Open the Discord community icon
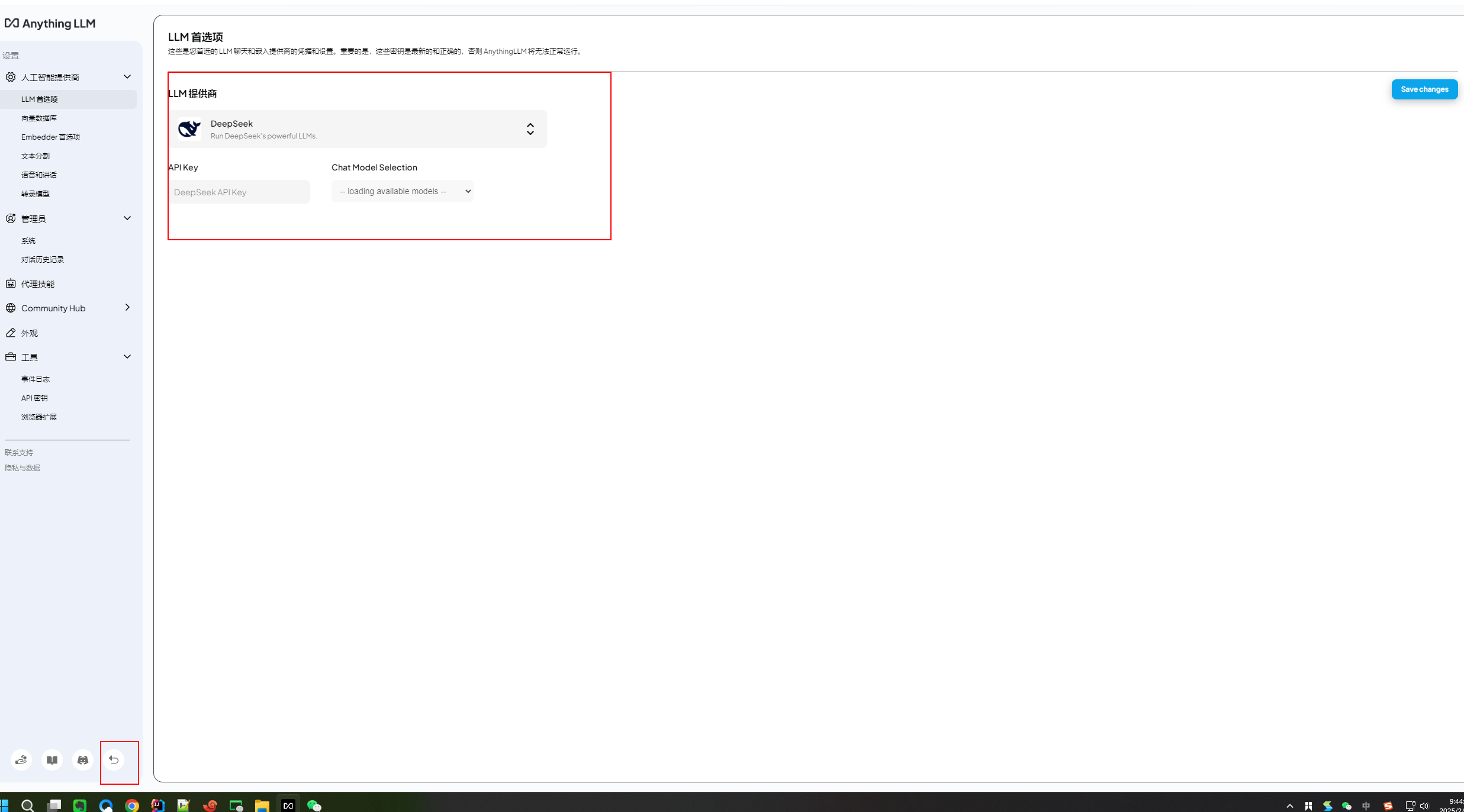 [x=83, y=759]
